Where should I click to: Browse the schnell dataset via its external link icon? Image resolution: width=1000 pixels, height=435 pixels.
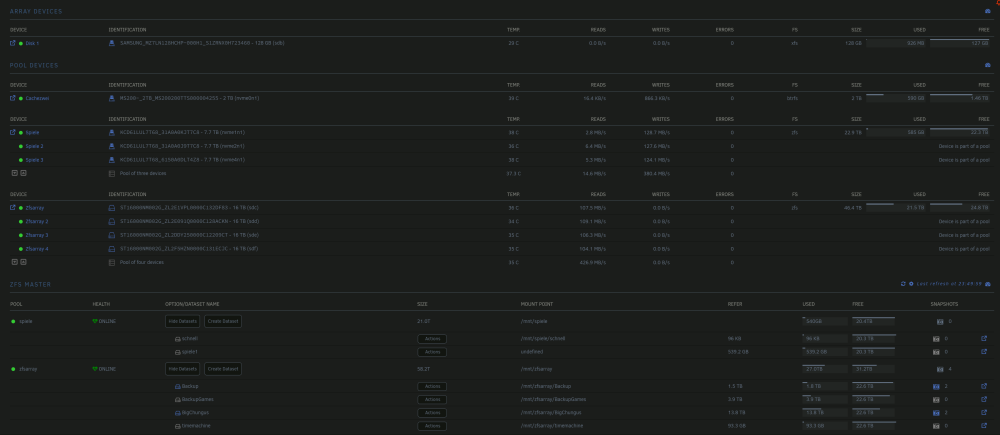[984, 339]
